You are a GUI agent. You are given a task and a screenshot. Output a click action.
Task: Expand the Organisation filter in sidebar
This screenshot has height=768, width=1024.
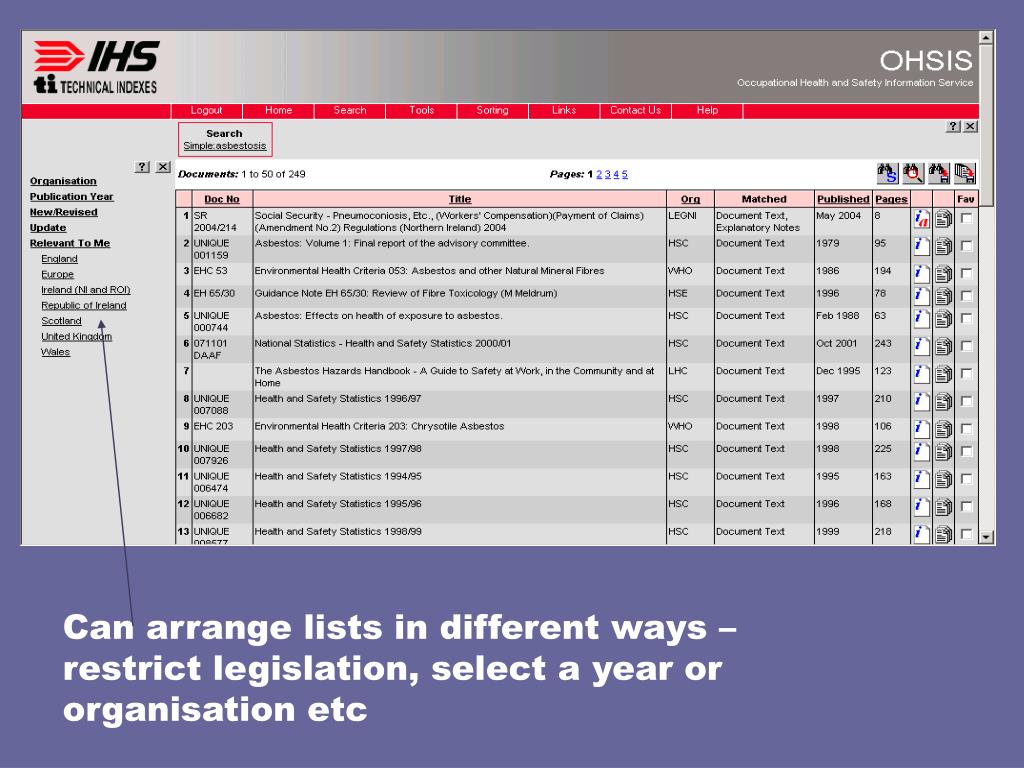(x=63, y=181)
